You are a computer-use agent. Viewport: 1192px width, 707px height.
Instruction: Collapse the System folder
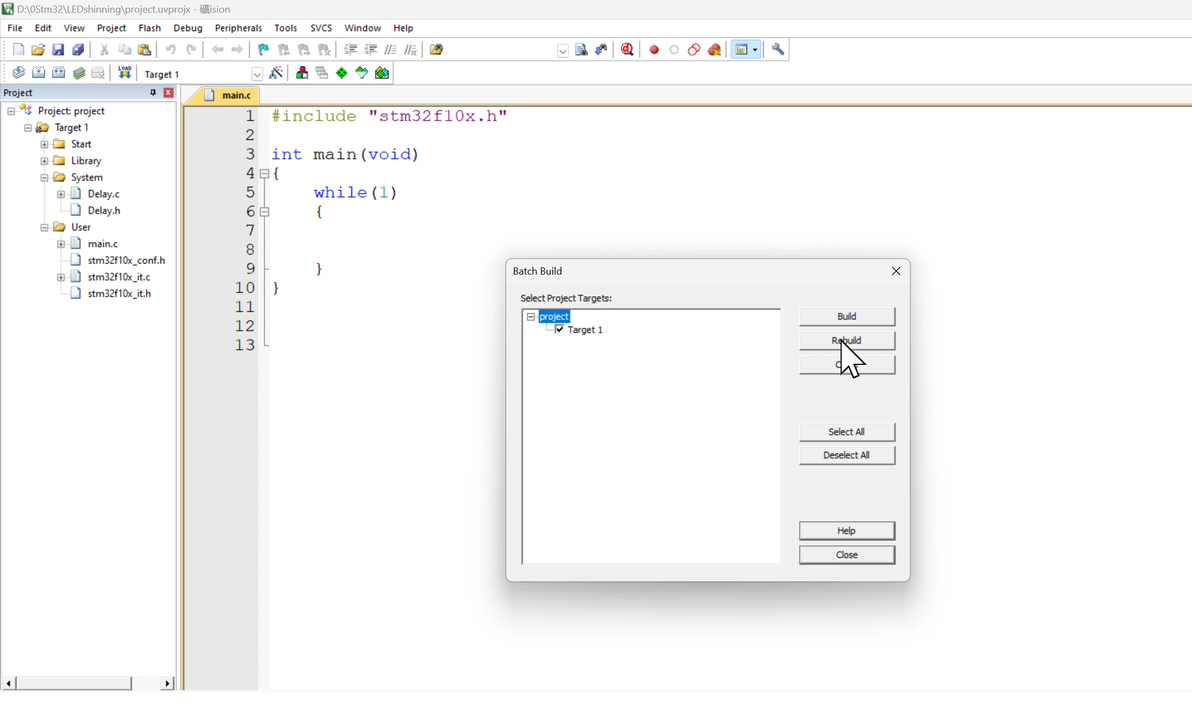pyautogui.click(x=44, y=178)
